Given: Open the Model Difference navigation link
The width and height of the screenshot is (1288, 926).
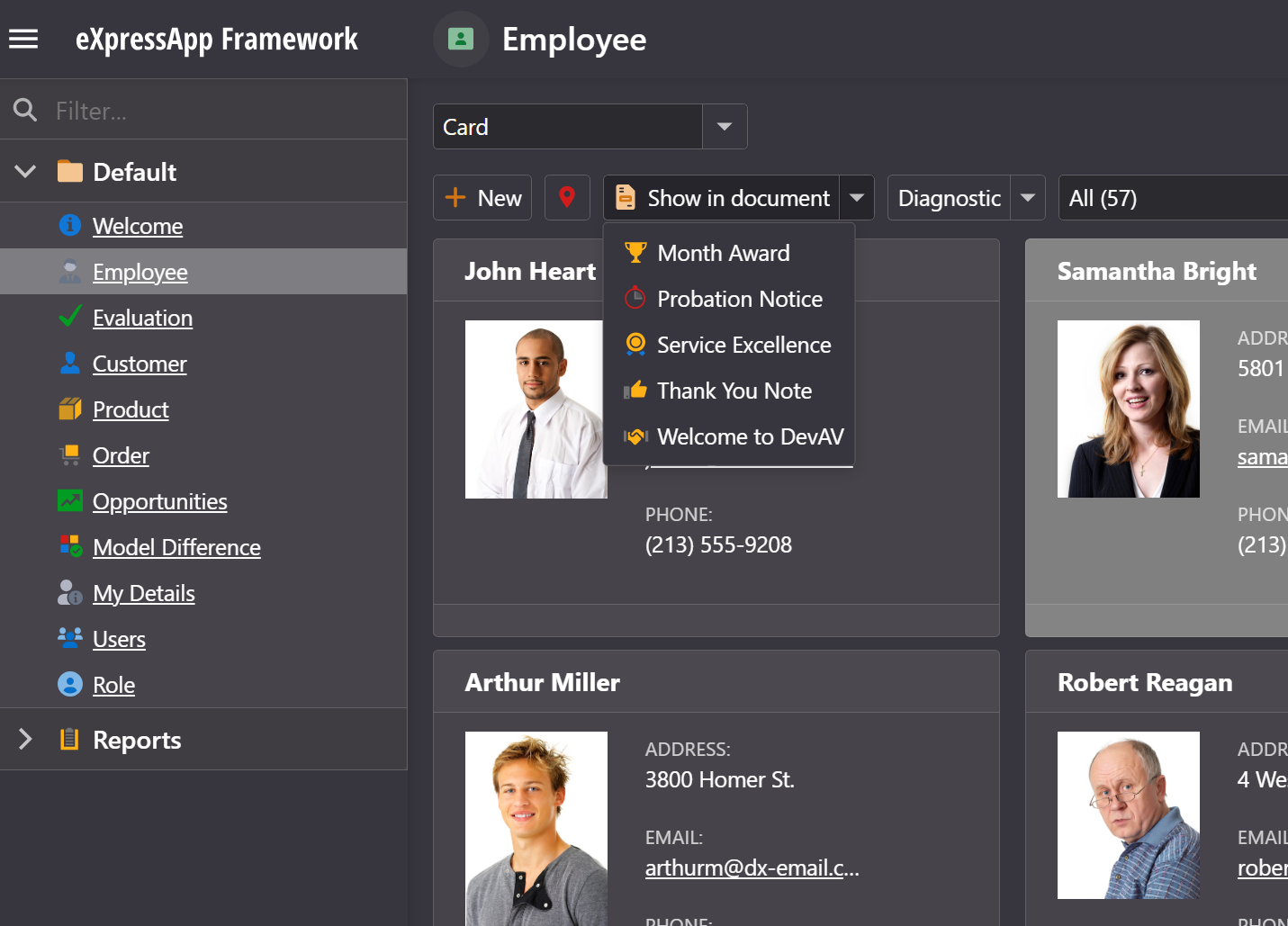Looking at the screenshot, I should [x=176, y=547].
